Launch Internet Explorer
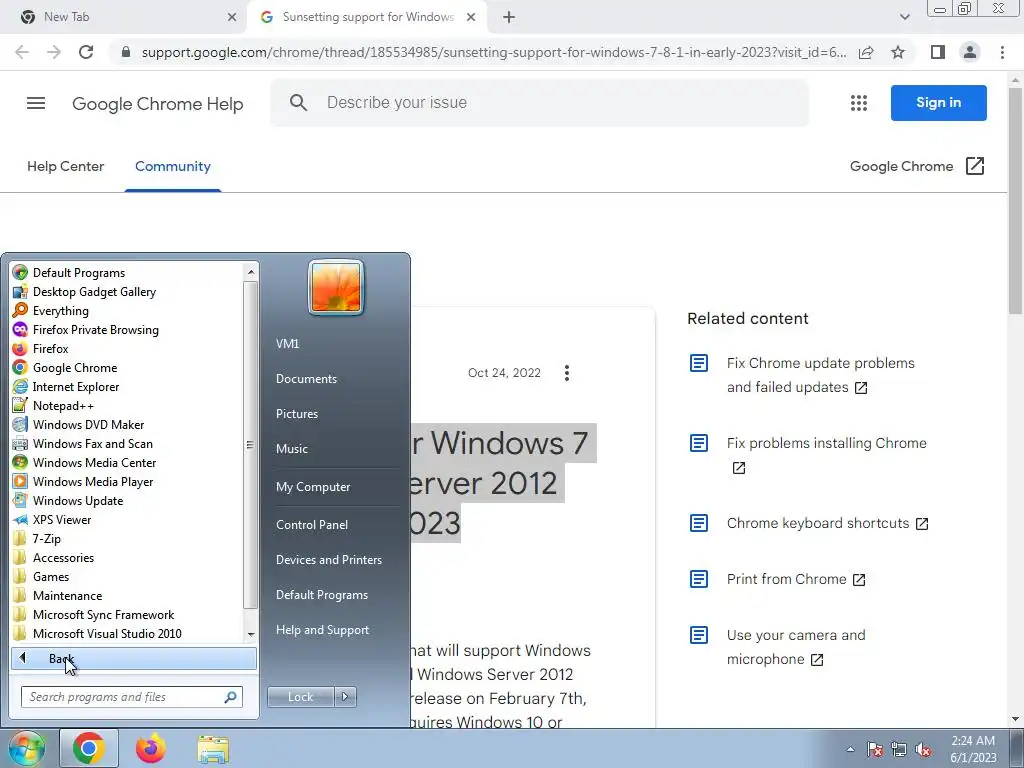The width and height of the screenshot is (1024, 768). 76,387
